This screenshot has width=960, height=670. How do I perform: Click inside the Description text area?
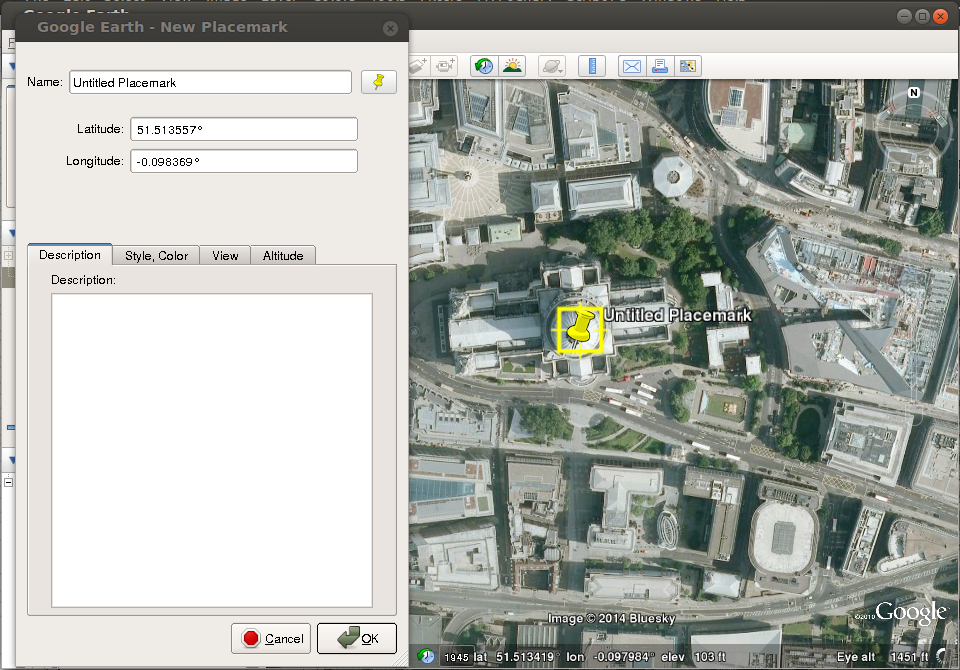click(212, 450)
